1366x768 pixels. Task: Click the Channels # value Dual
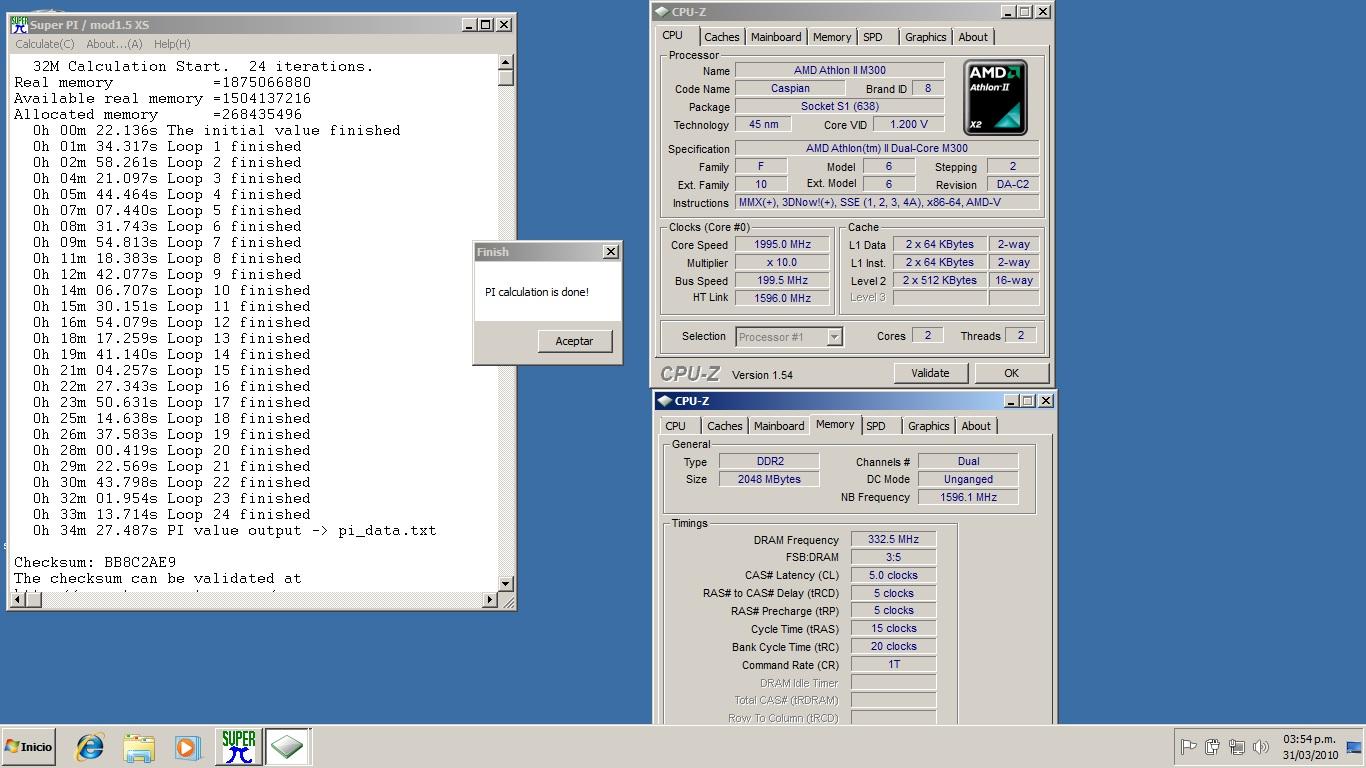(x=968, y=461)
